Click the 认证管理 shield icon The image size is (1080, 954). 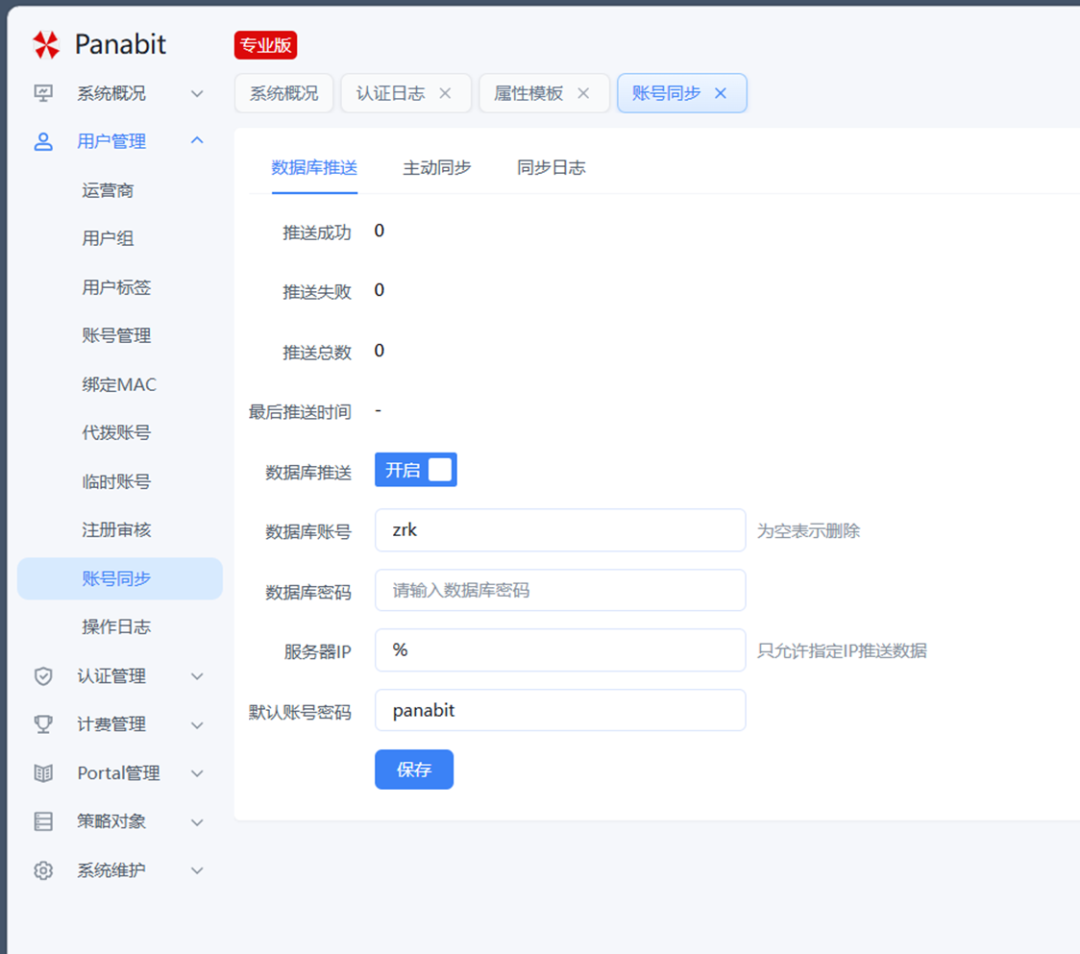[x=43, y=676]
